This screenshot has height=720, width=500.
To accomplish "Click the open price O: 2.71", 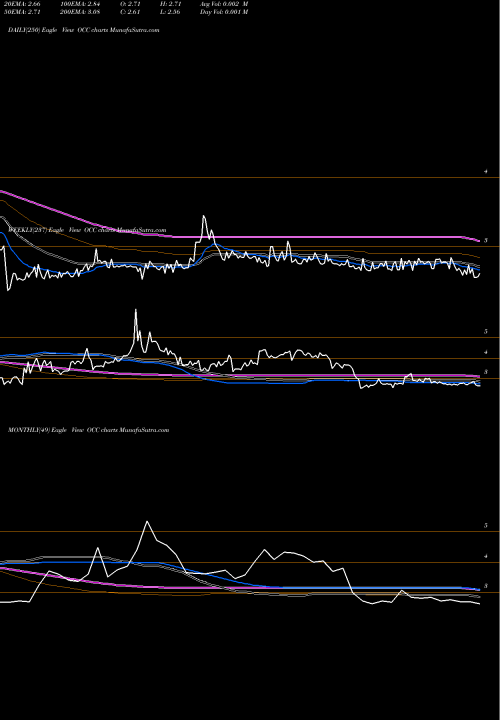I will click(x=130, y=4).
